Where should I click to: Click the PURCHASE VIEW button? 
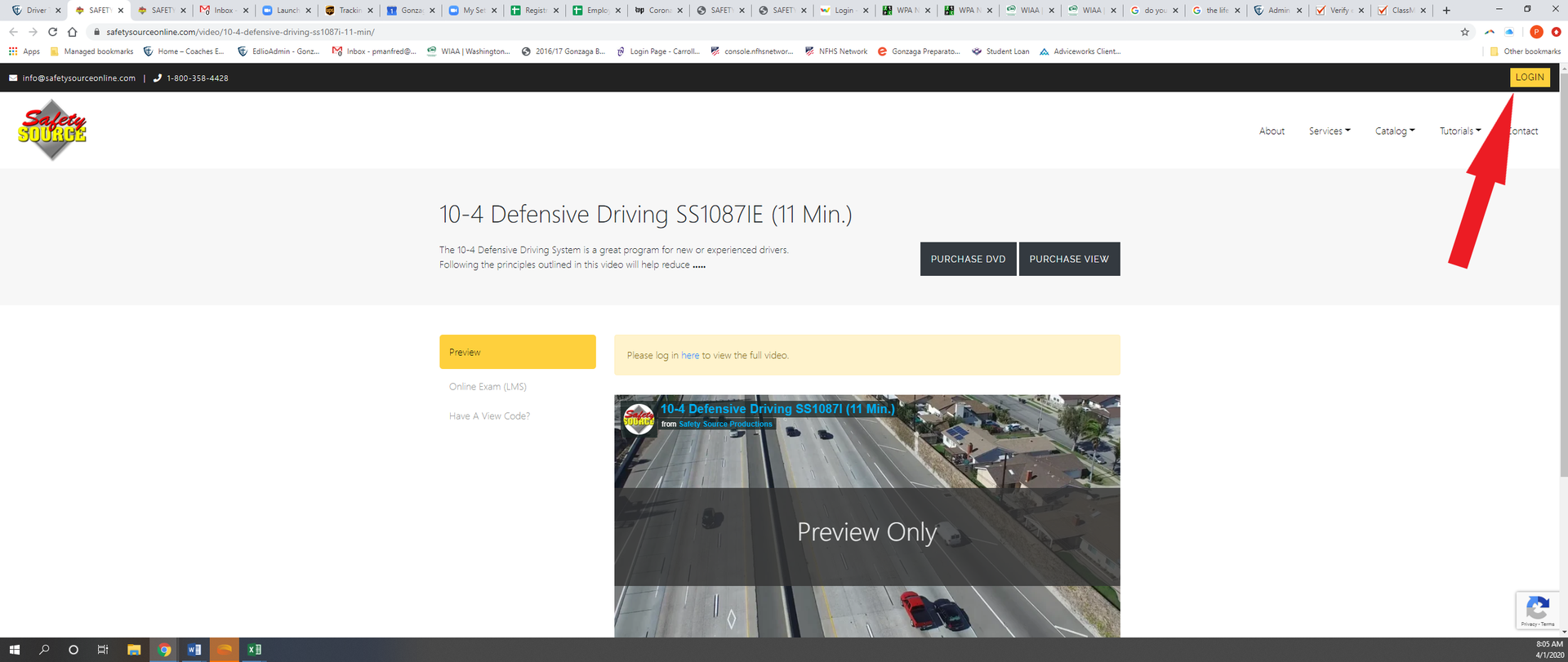pos(1069,259)
